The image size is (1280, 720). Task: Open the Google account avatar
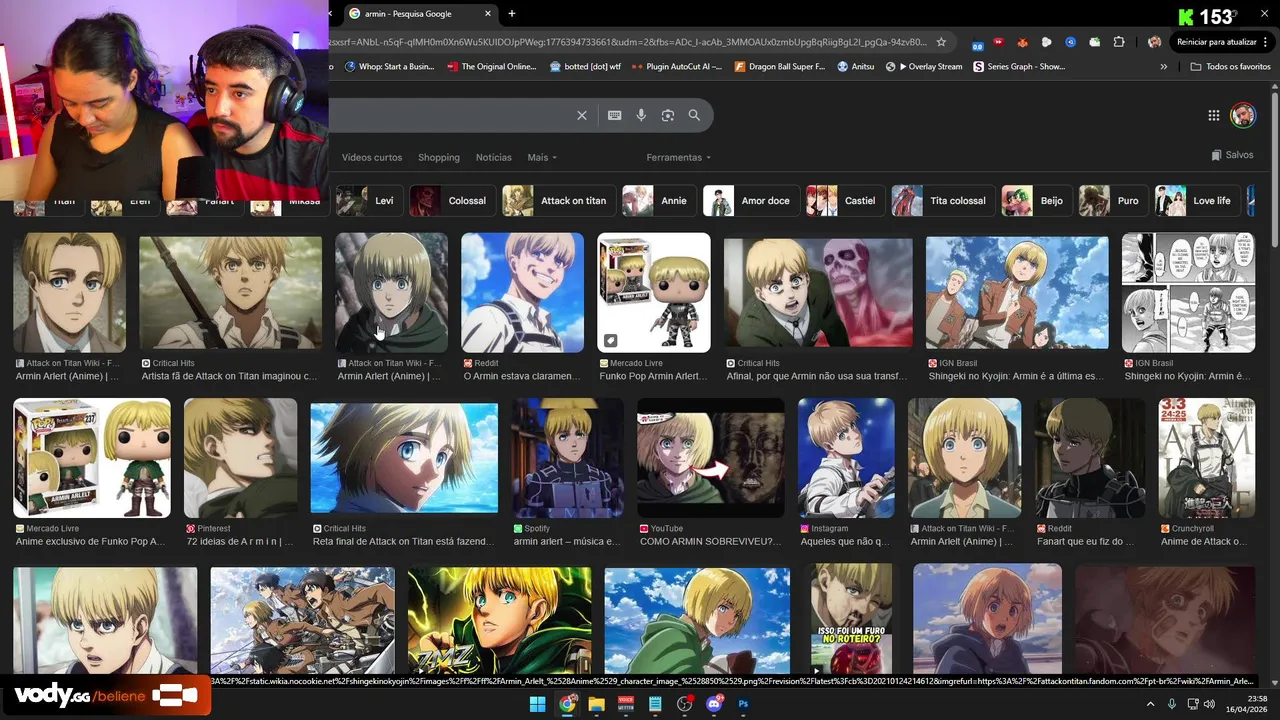[x=1243, y=115]
